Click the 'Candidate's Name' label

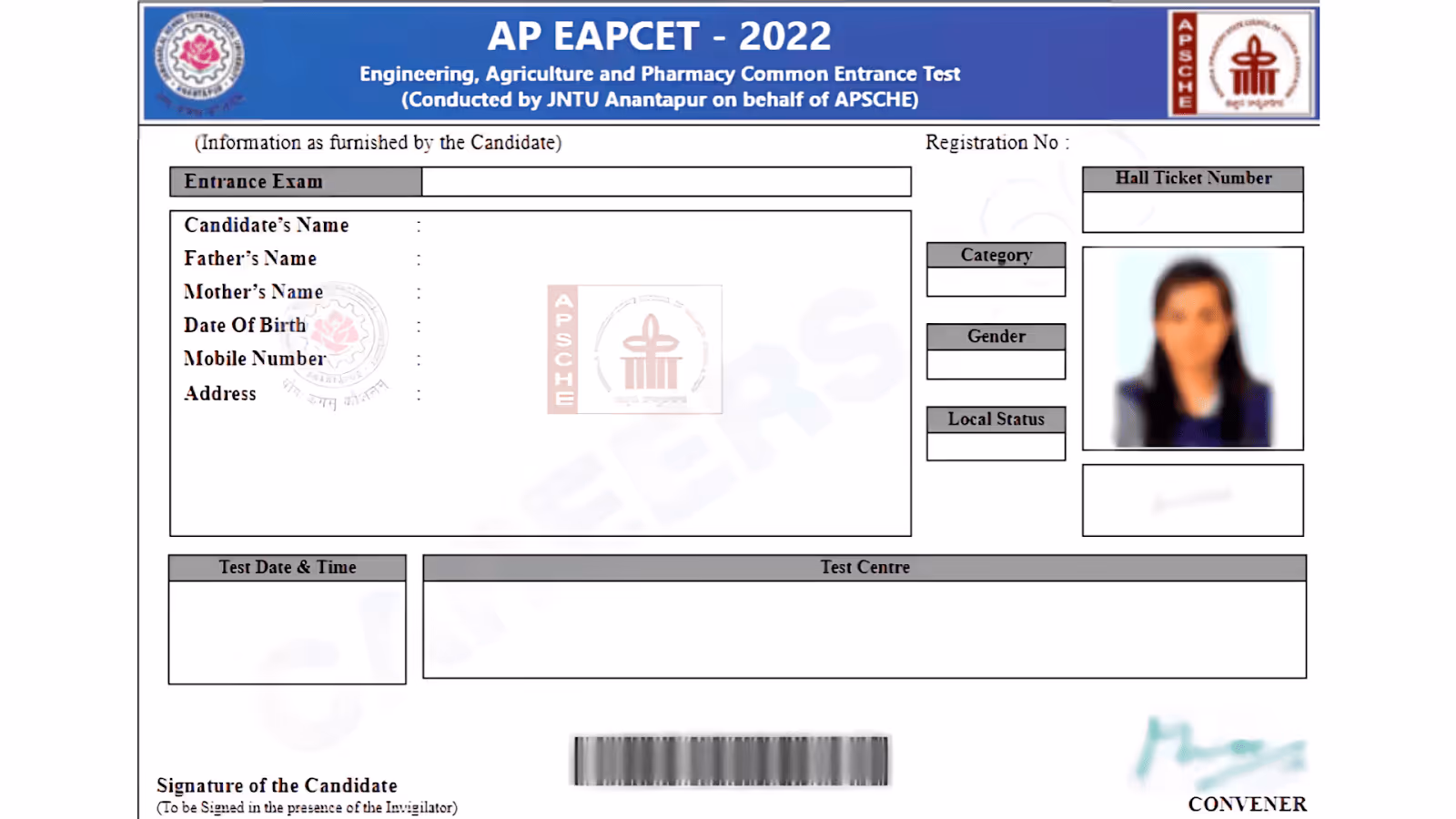coord(267,225)
